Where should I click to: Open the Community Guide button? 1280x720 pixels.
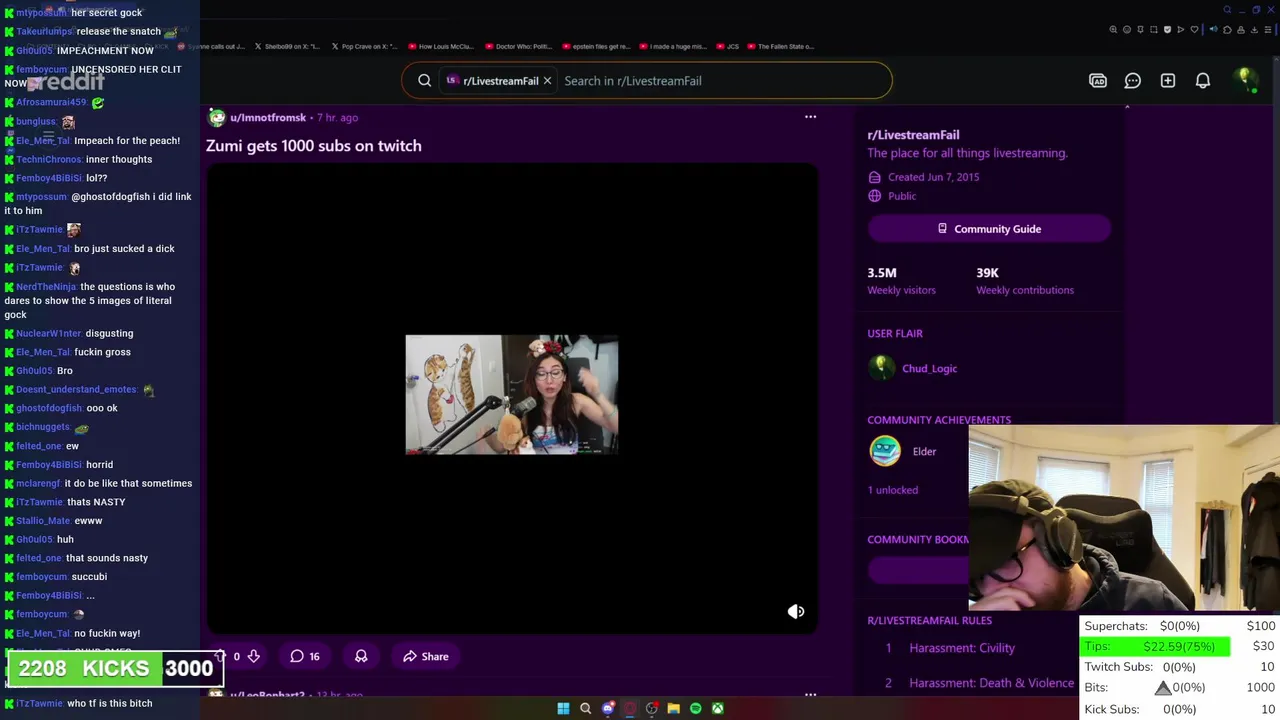click(989, 229)
